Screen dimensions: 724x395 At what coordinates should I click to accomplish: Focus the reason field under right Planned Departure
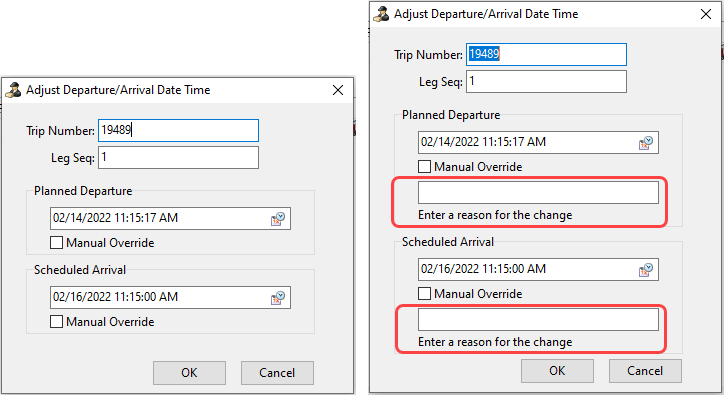tap(538, 193)
